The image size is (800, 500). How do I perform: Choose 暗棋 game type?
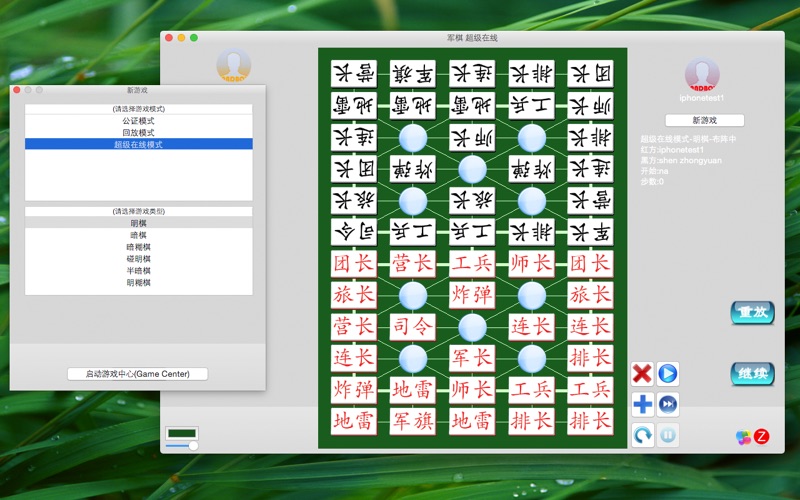tap(138, 235)
